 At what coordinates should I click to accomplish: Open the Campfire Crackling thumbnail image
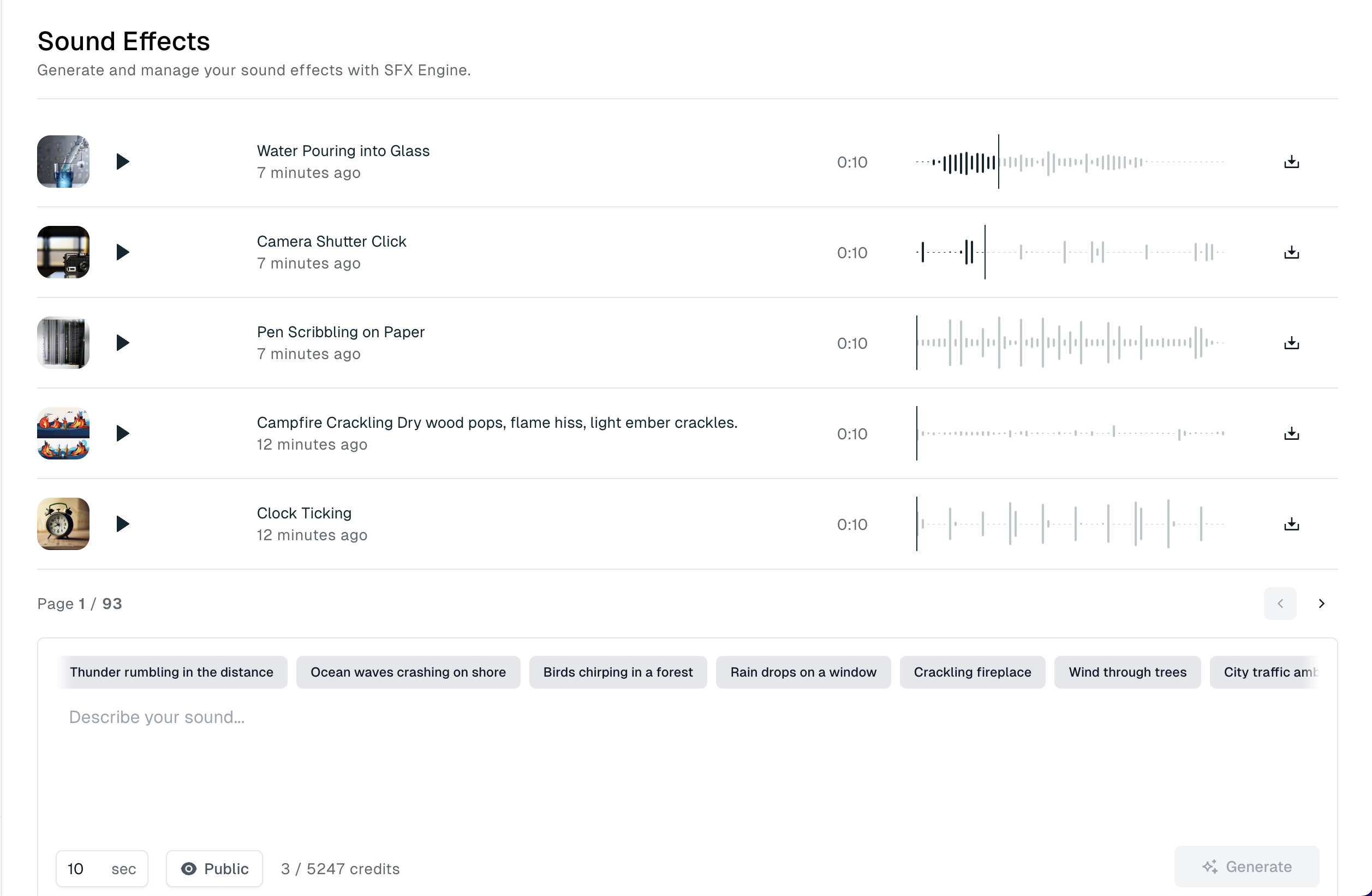point(63,433)
